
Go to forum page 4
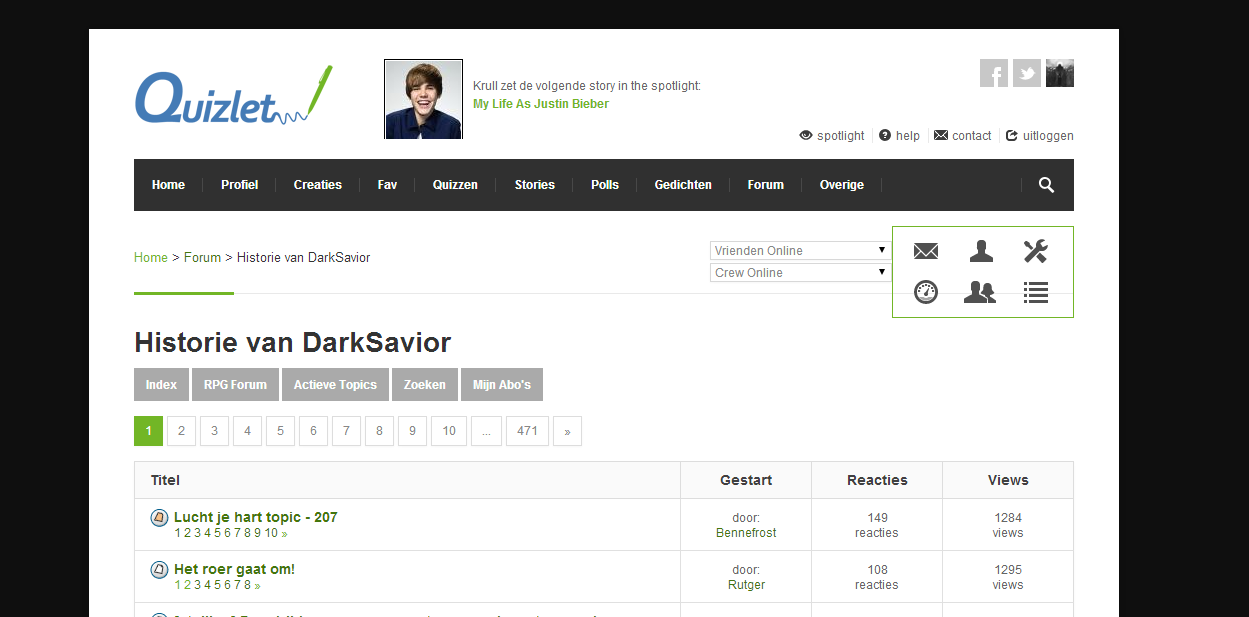pyautogui.click(x=247, y=431)
